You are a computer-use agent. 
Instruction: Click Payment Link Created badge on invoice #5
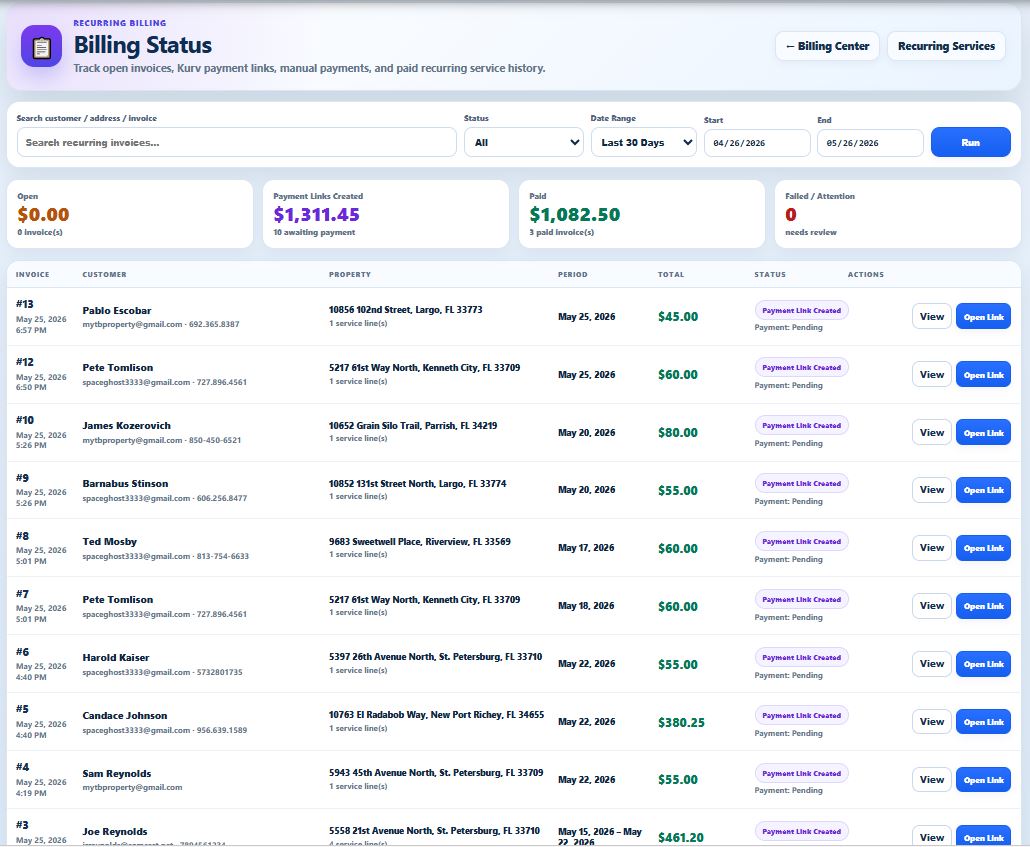(801, 716)
